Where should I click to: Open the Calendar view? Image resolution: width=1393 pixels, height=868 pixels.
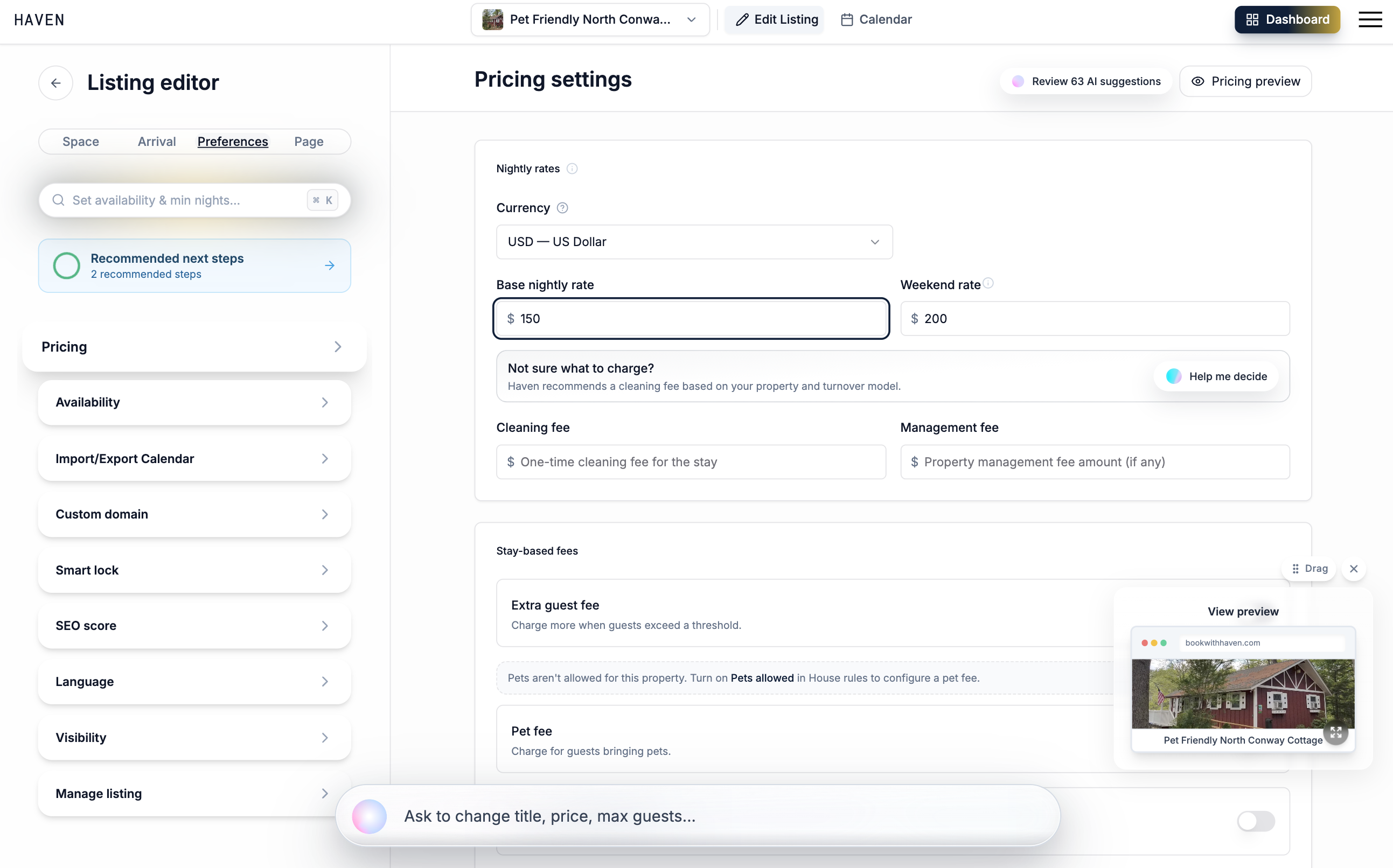coord(876,19)
